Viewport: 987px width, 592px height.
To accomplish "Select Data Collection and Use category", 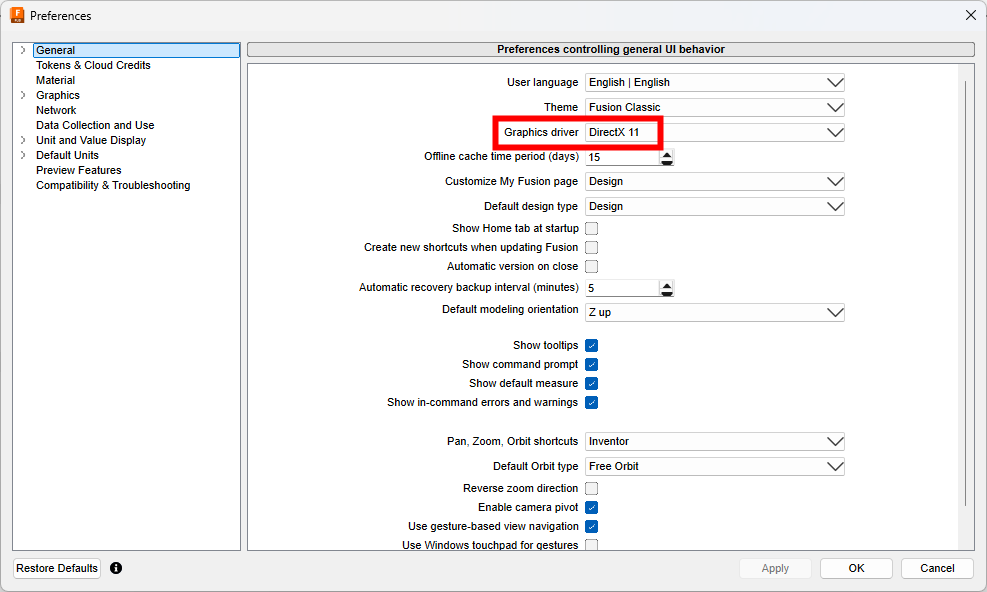I will (x=95, y=125).
